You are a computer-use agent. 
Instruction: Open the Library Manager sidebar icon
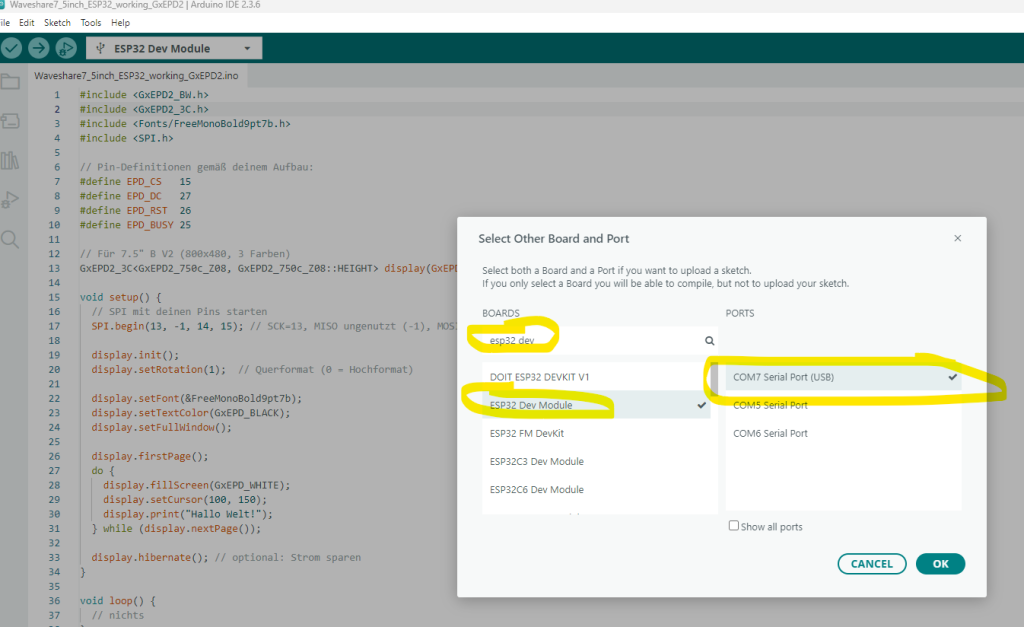[x=10, y=160]
